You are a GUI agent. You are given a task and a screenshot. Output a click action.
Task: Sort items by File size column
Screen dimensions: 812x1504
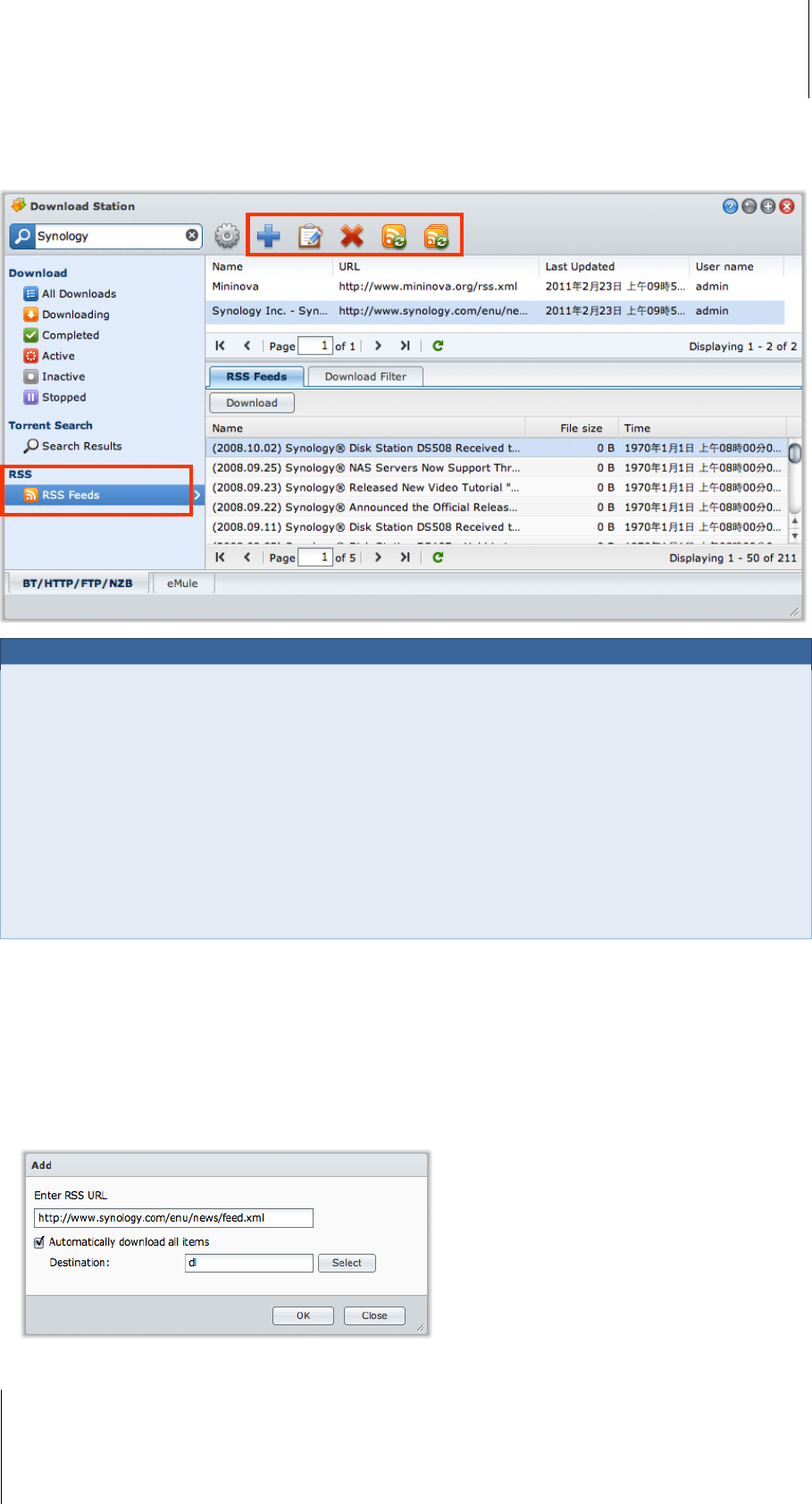(x=572, y=428)
